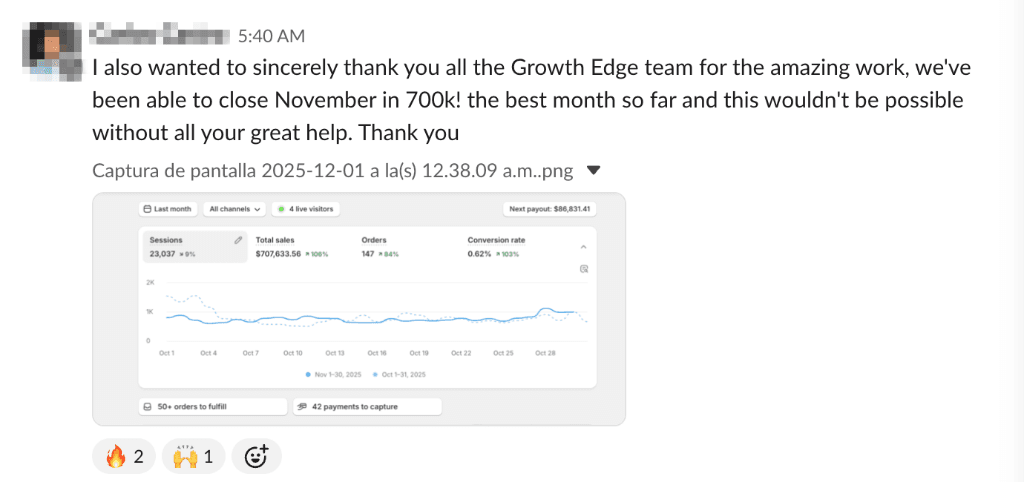The image size is (1024, 482).
Task: Open the 5:40 AM message timestamp
Action: [x=272, y=36]
